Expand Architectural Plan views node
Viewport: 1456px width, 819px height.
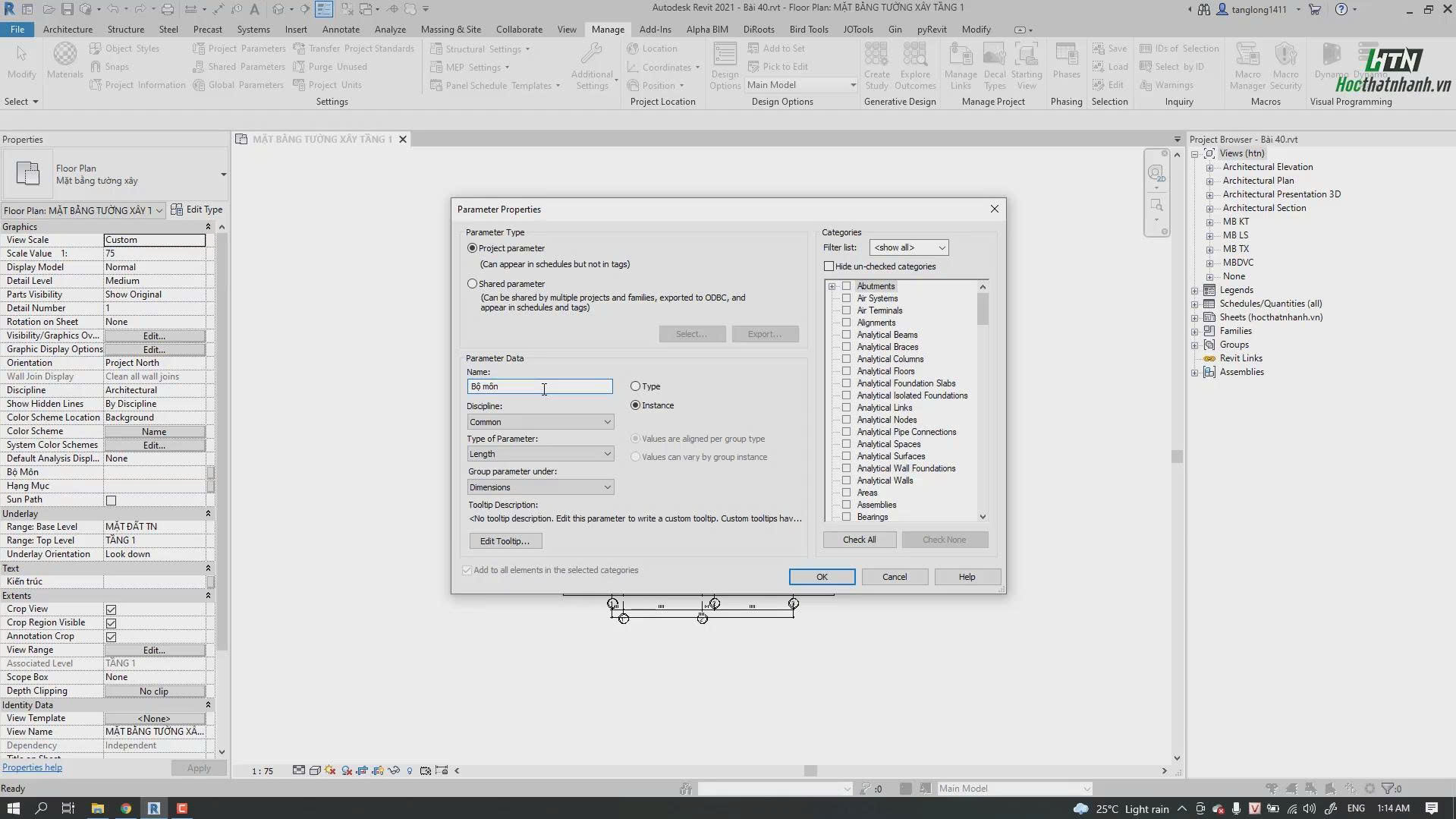click(x=1210, y=181)
